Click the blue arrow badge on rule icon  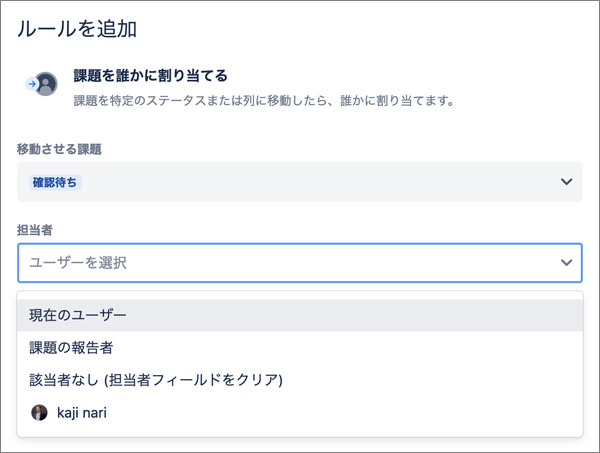32,84
